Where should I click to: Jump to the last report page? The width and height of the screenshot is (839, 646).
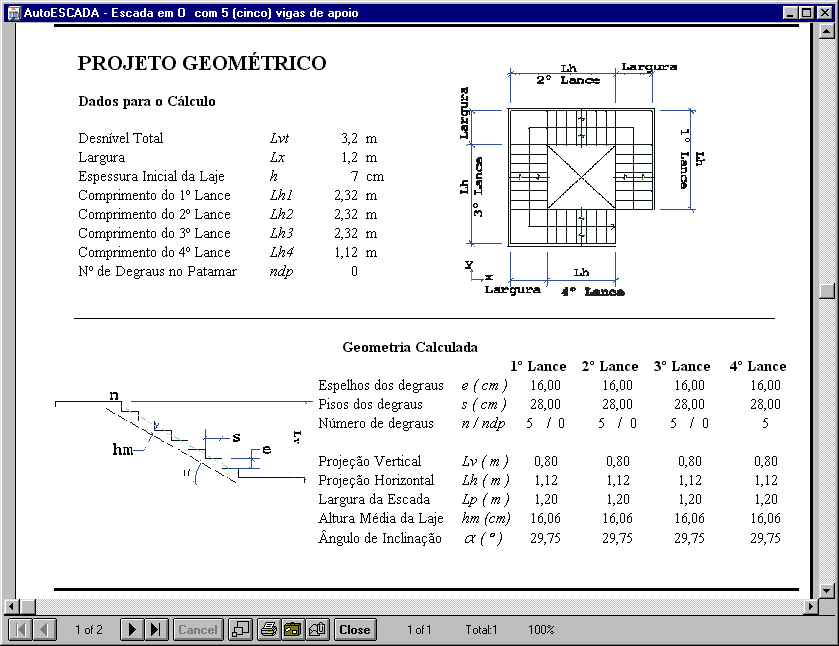click(156, 630)
